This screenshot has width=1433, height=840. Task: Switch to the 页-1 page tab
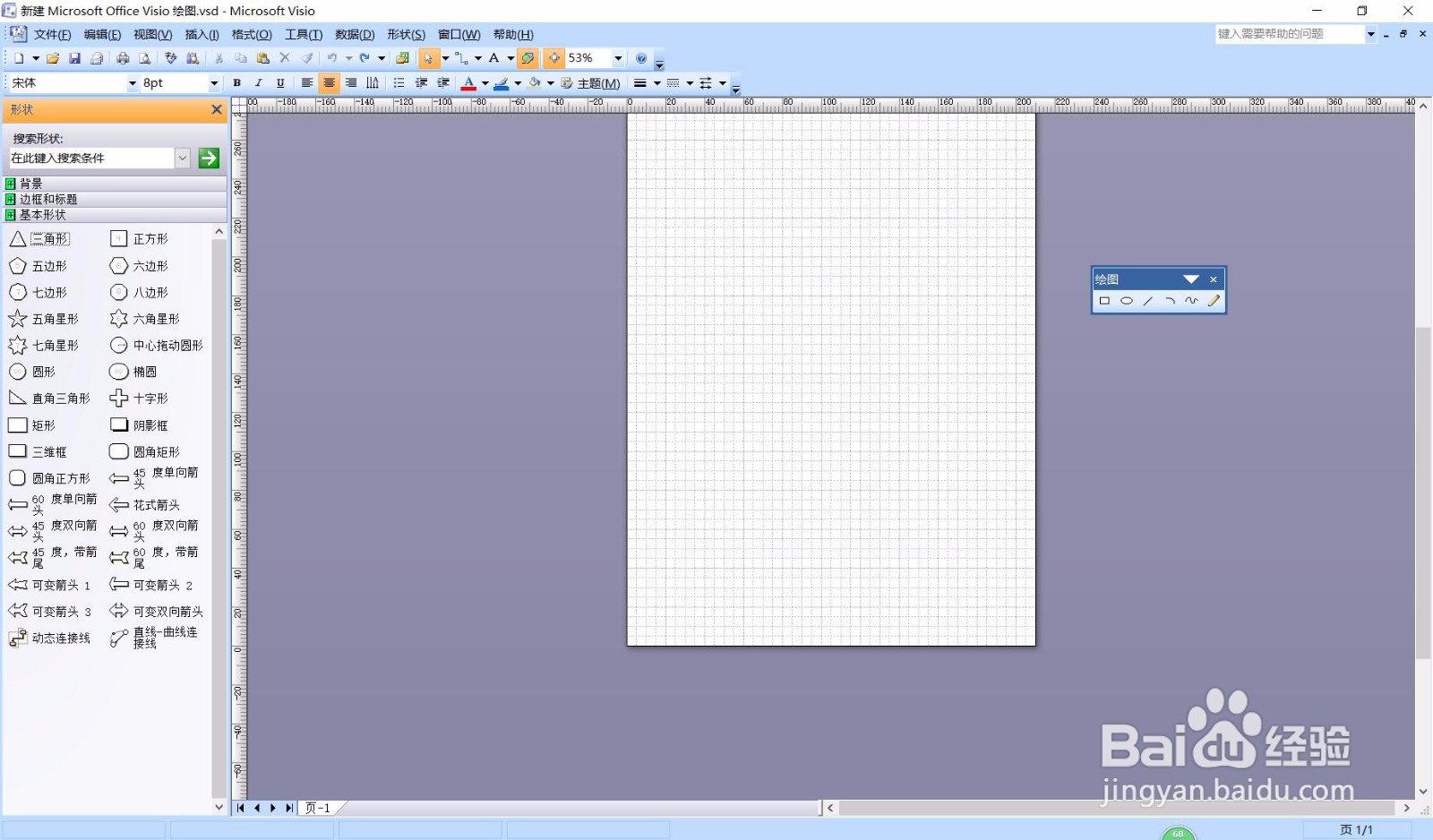318,808
